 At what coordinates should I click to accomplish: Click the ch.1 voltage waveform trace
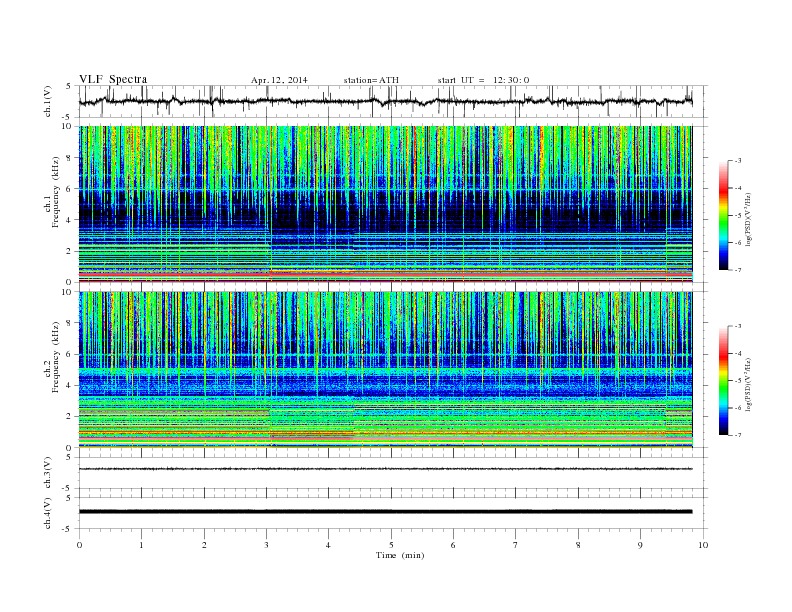pyautogui.click(x=385, y=101)
